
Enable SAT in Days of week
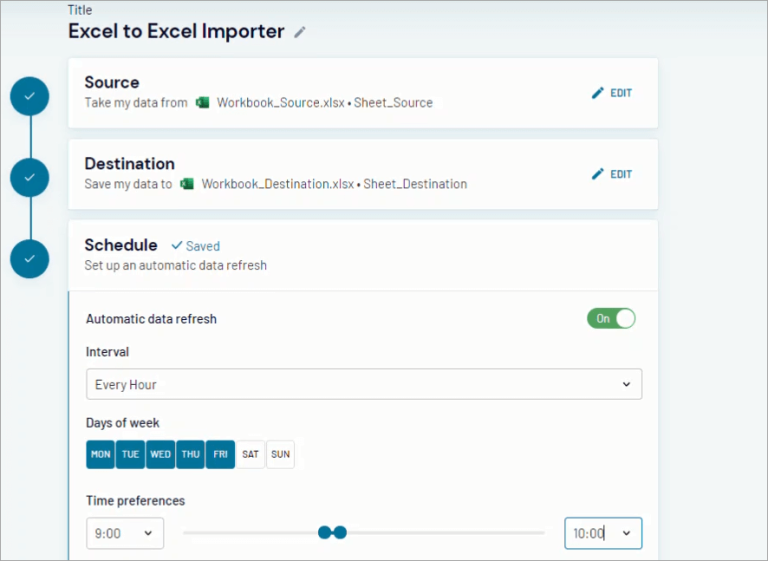(x=250, y=454)
